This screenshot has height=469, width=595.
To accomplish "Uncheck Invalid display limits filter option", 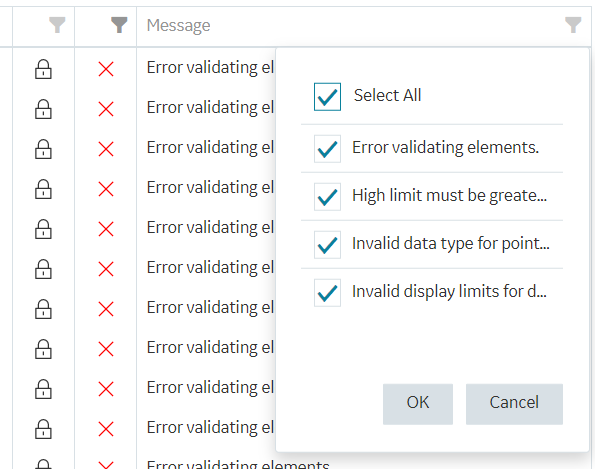I will click(327, 293).
